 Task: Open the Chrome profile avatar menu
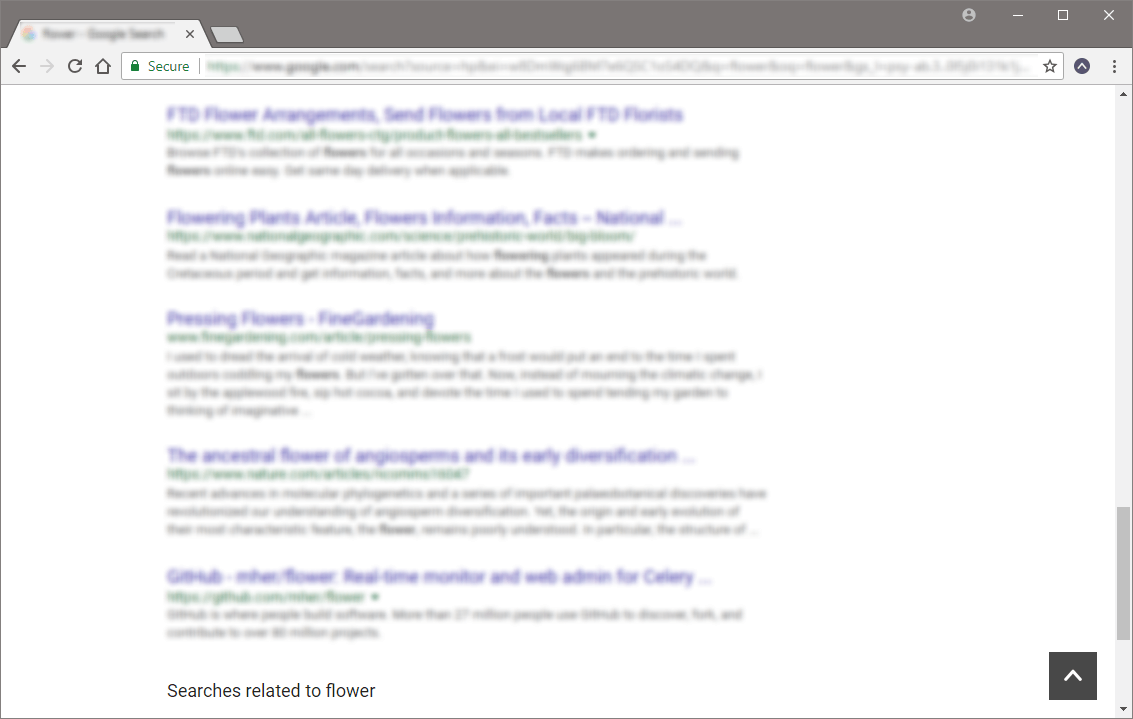coord(969,15)
